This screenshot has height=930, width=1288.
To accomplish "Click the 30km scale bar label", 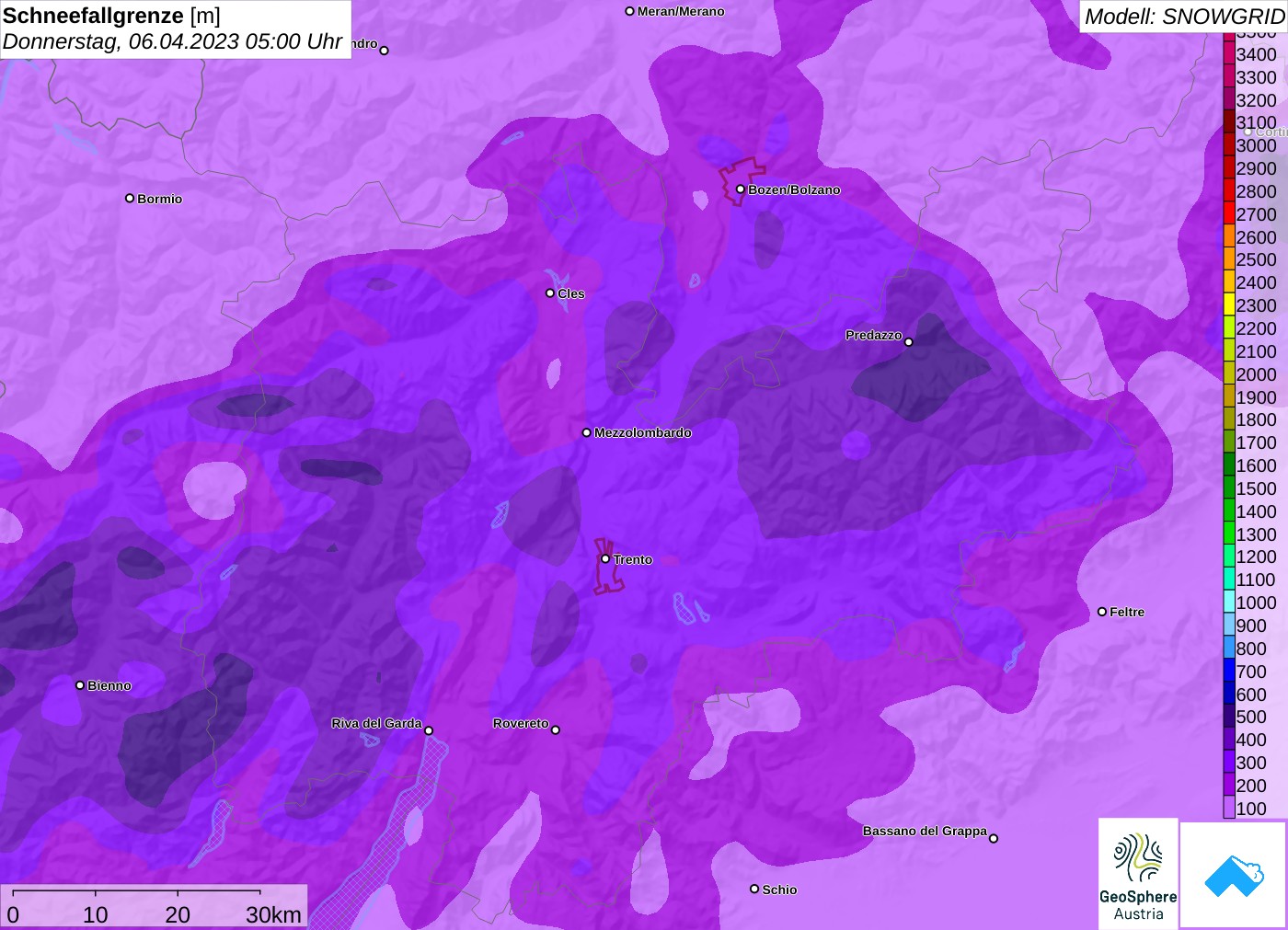I will 273,915.
